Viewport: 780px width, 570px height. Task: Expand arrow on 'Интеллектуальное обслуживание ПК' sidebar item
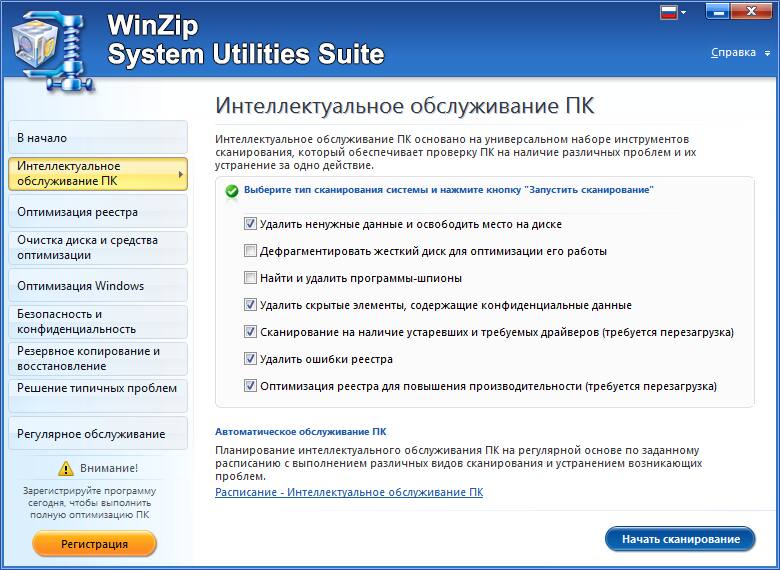(x=180, y=174)
